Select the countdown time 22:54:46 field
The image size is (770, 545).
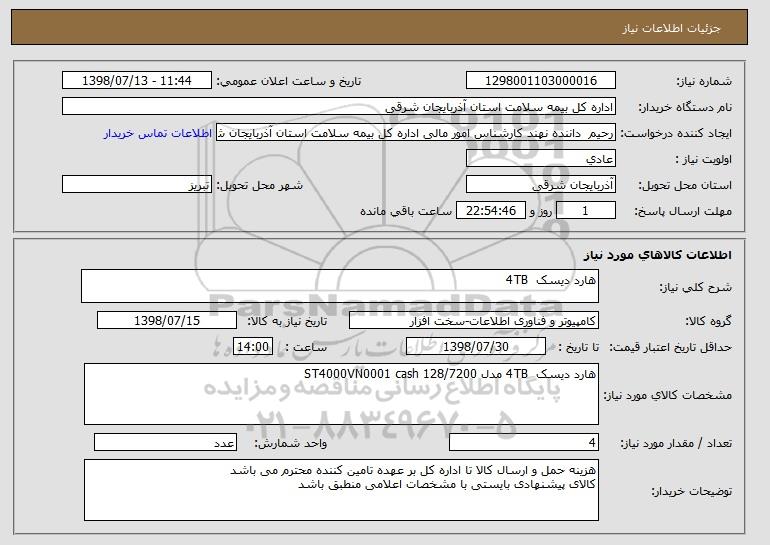click(x=491, y=211)
